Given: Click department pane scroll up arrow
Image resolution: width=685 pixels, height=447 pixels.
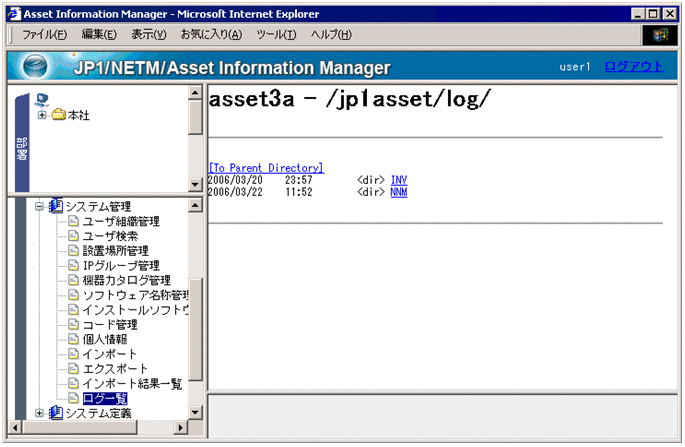Looking at the screenshot, I should pyautogui.click(x=195, y=93).
